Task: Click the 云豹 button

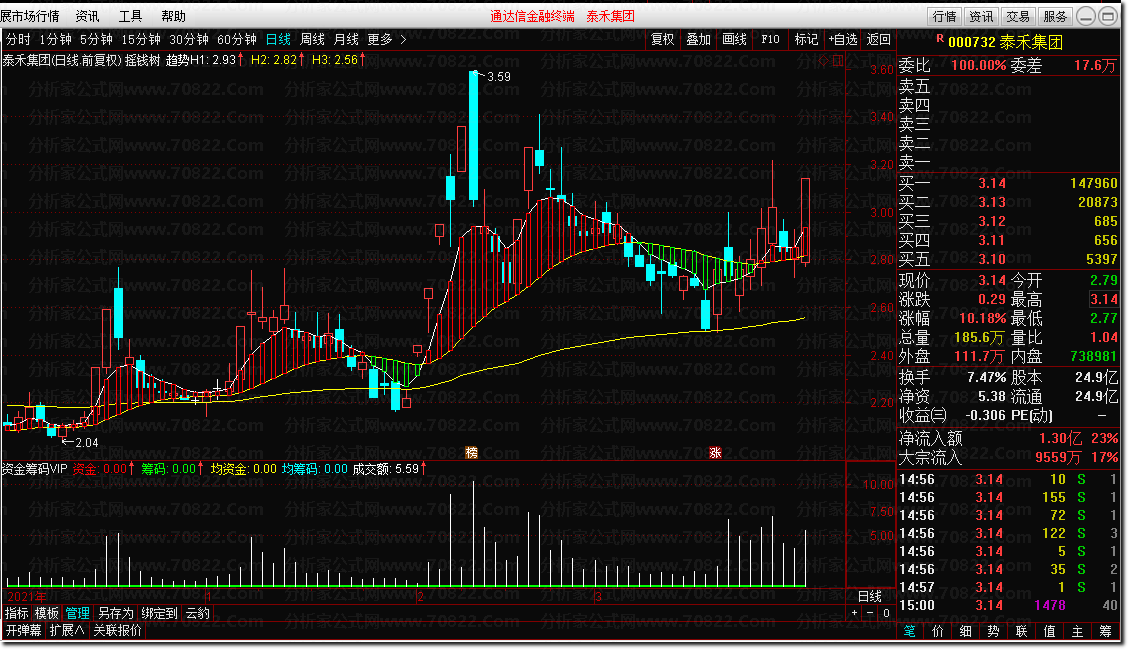Action: (x=197, y=613)
